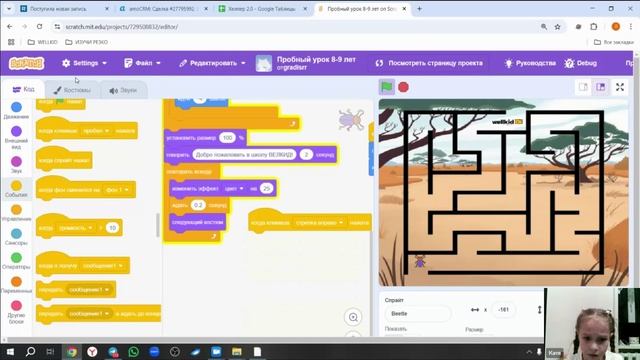Viewport: 640px width, 360px height.
Task: Reload the browser page
Action: pos(40,27)
